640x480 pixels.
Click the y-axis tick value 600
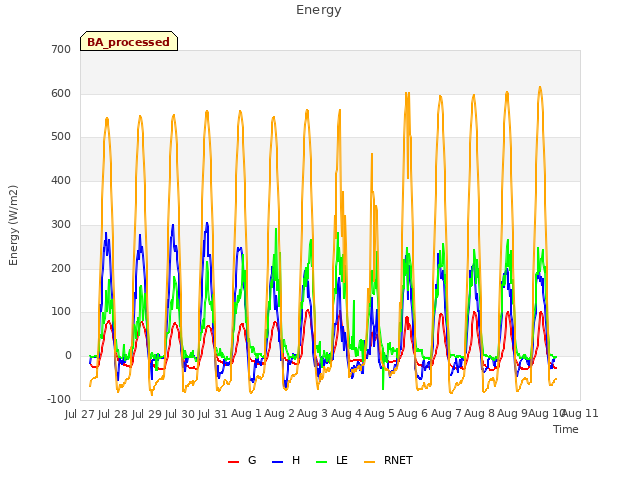(x=61, y=93)
